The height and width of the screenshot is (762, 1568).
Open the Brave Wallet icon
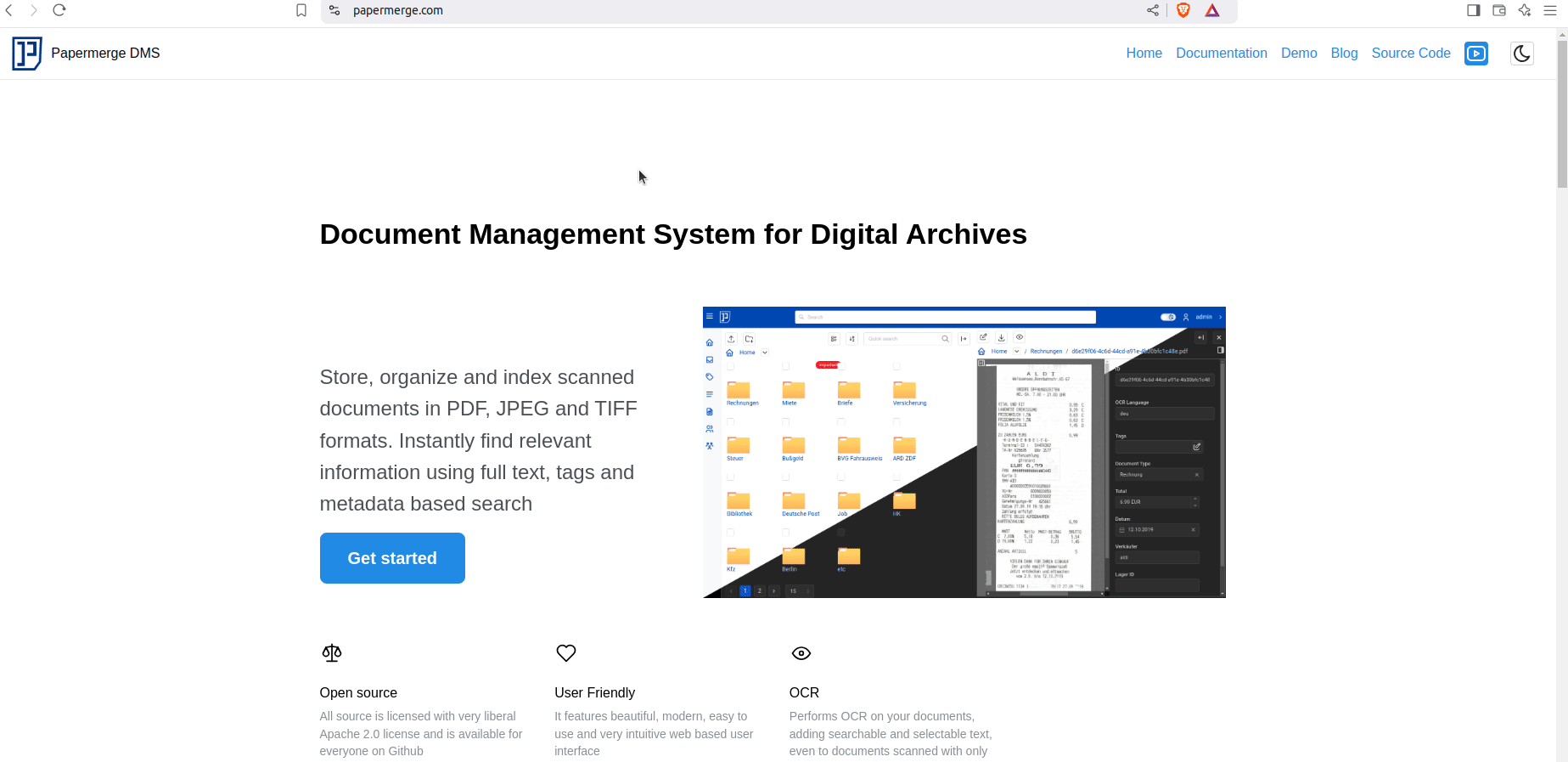tap(1499, 10)
